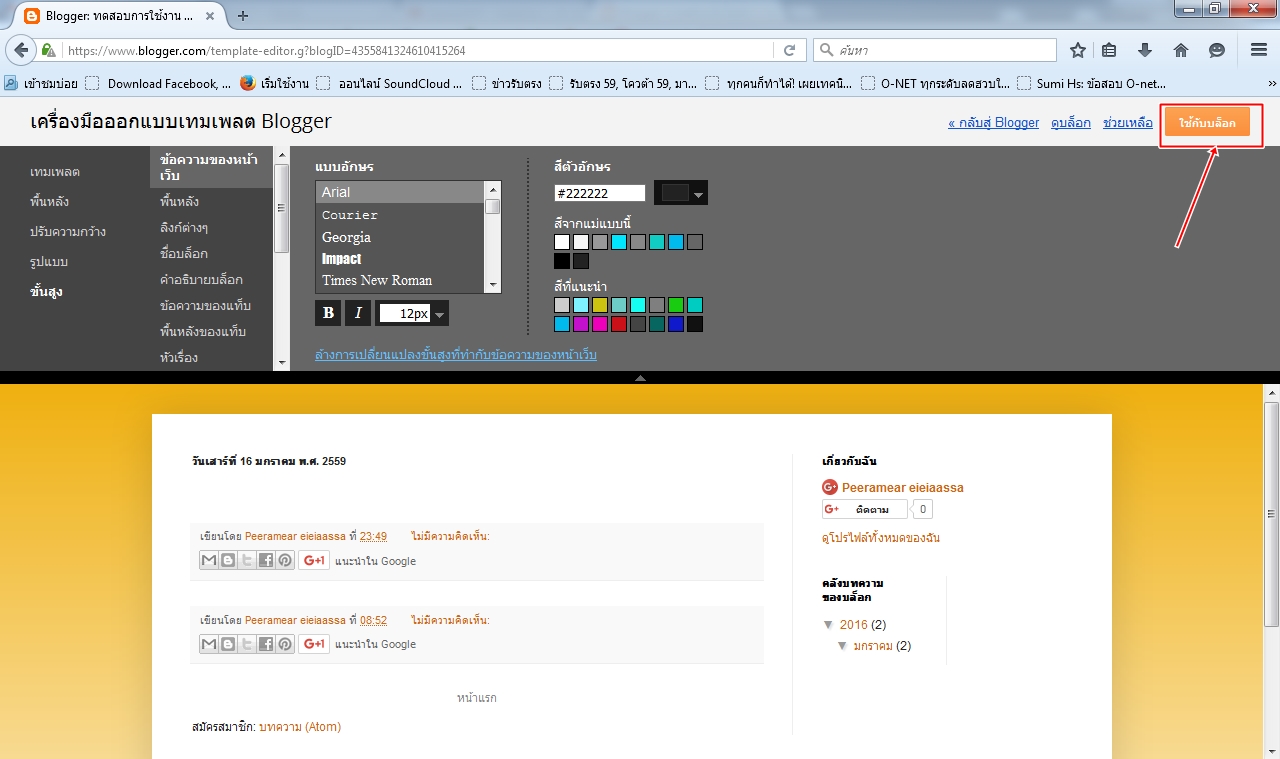
Task: Select ข้อความของแท็บ in advanced list
Action: pos(205,306)
